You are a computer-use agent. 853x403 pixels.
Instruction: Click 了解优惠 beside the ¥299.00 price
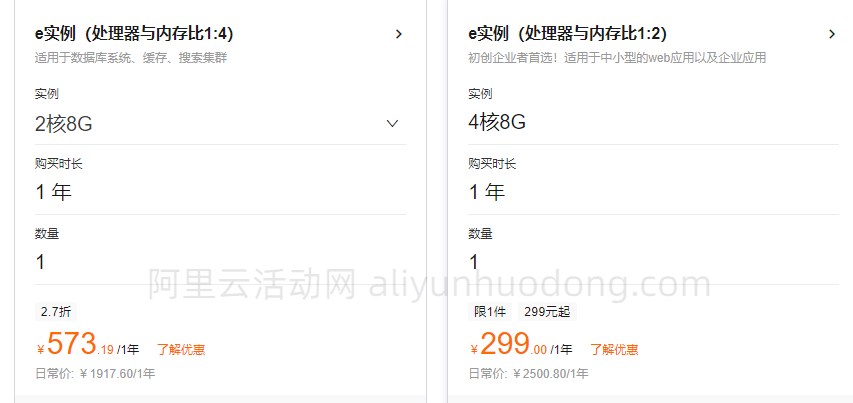coord(614,349)
